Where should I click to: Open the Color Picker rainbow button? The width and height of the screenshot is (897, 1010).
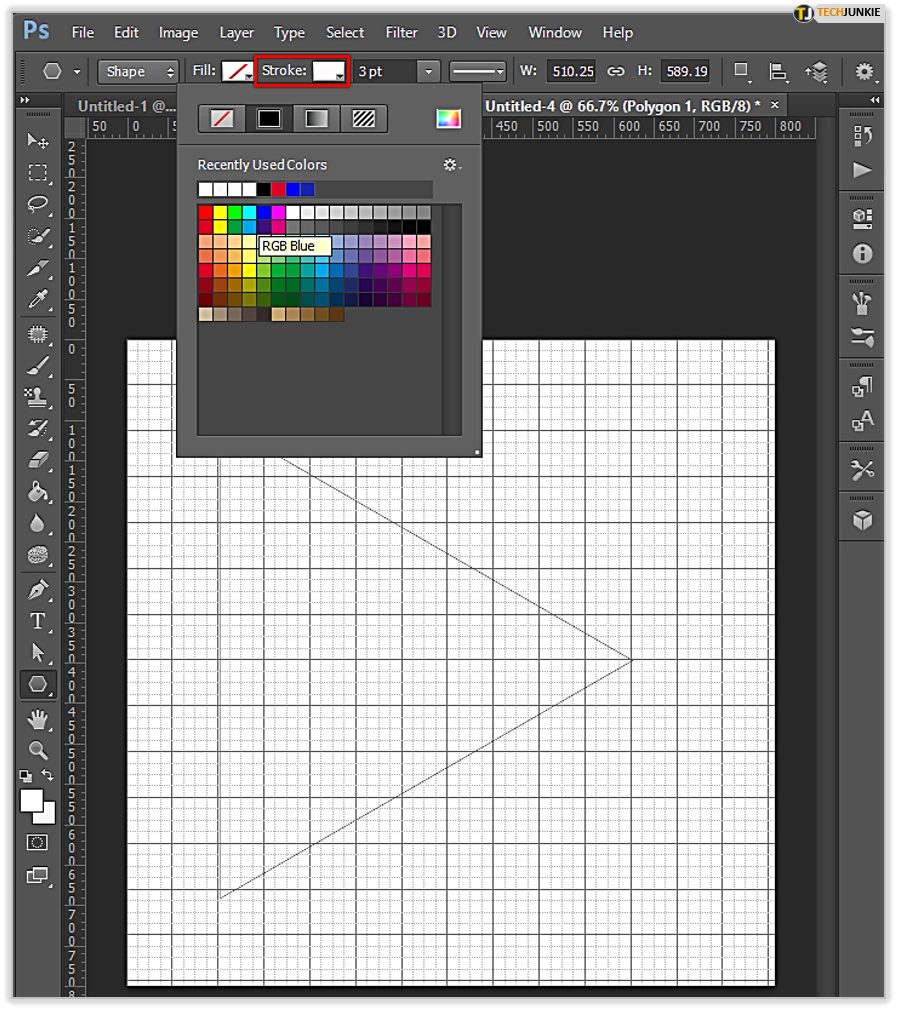click(x=448, y=119)
